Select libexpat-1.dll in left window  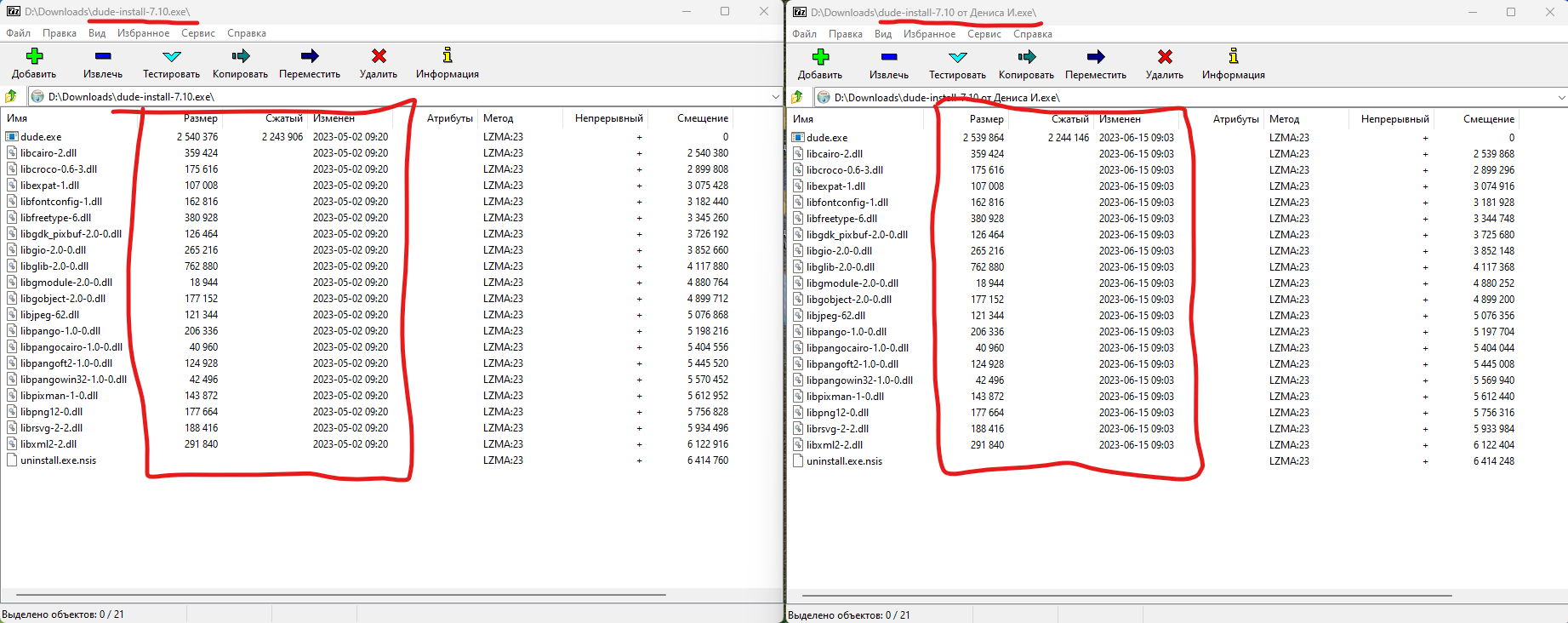click(49, 186)
